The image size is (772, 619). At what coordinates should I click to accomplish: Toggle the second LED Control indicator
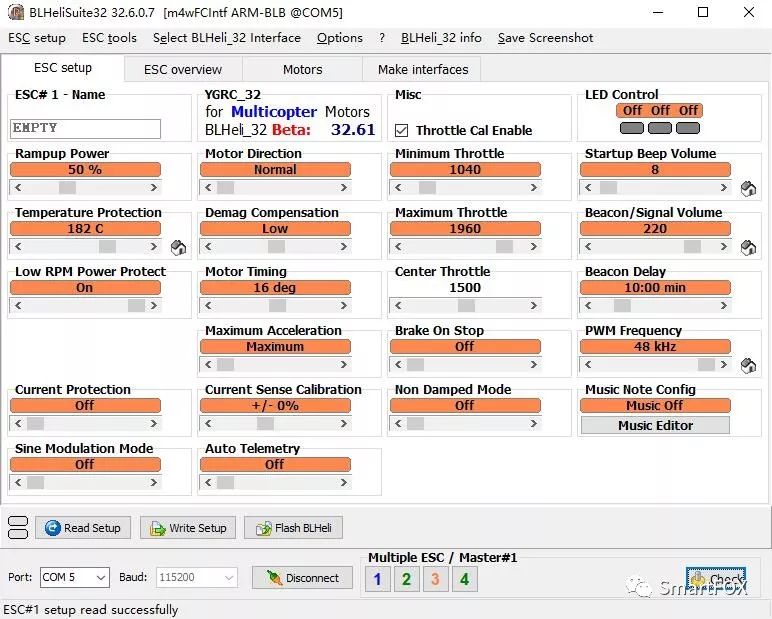point(660,128)
